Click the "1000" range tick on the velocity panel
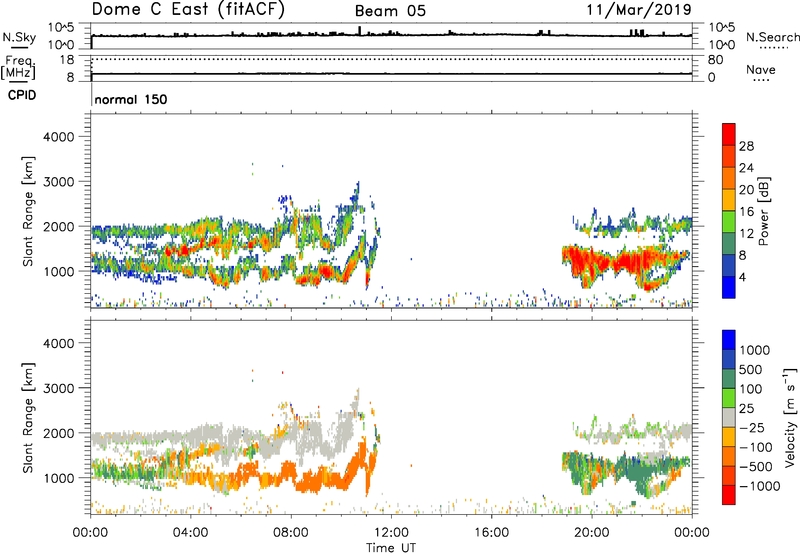This screenshot has width=800, height=554. click(59, 478)
